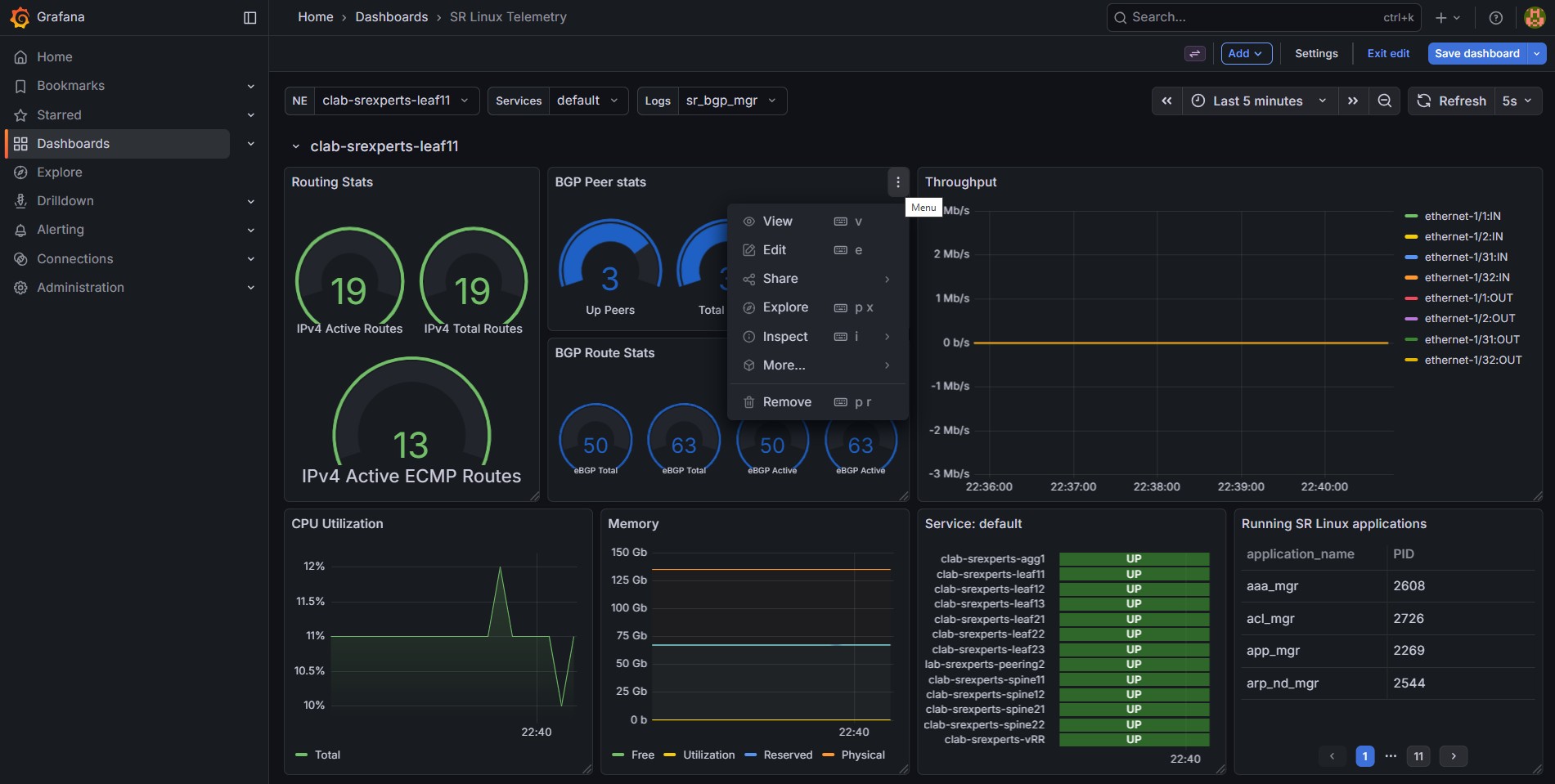The image size is (1555, 784).
Task: Click the resize handle of Throughput panel
Action: pos(1538,496)
